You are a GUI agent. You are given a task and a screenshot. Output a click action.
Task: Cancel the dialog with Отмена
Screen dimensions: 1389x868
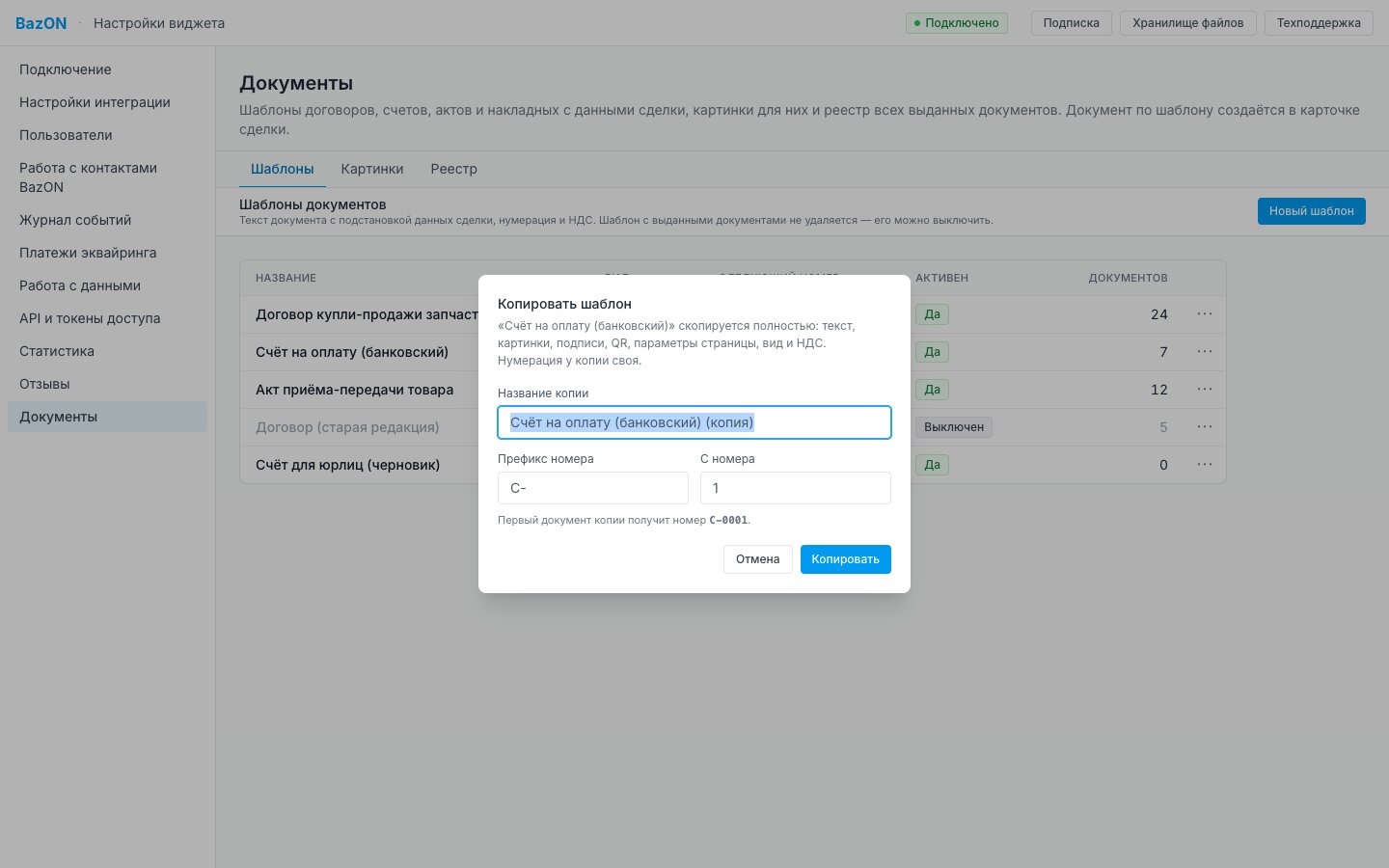[757, 559]
